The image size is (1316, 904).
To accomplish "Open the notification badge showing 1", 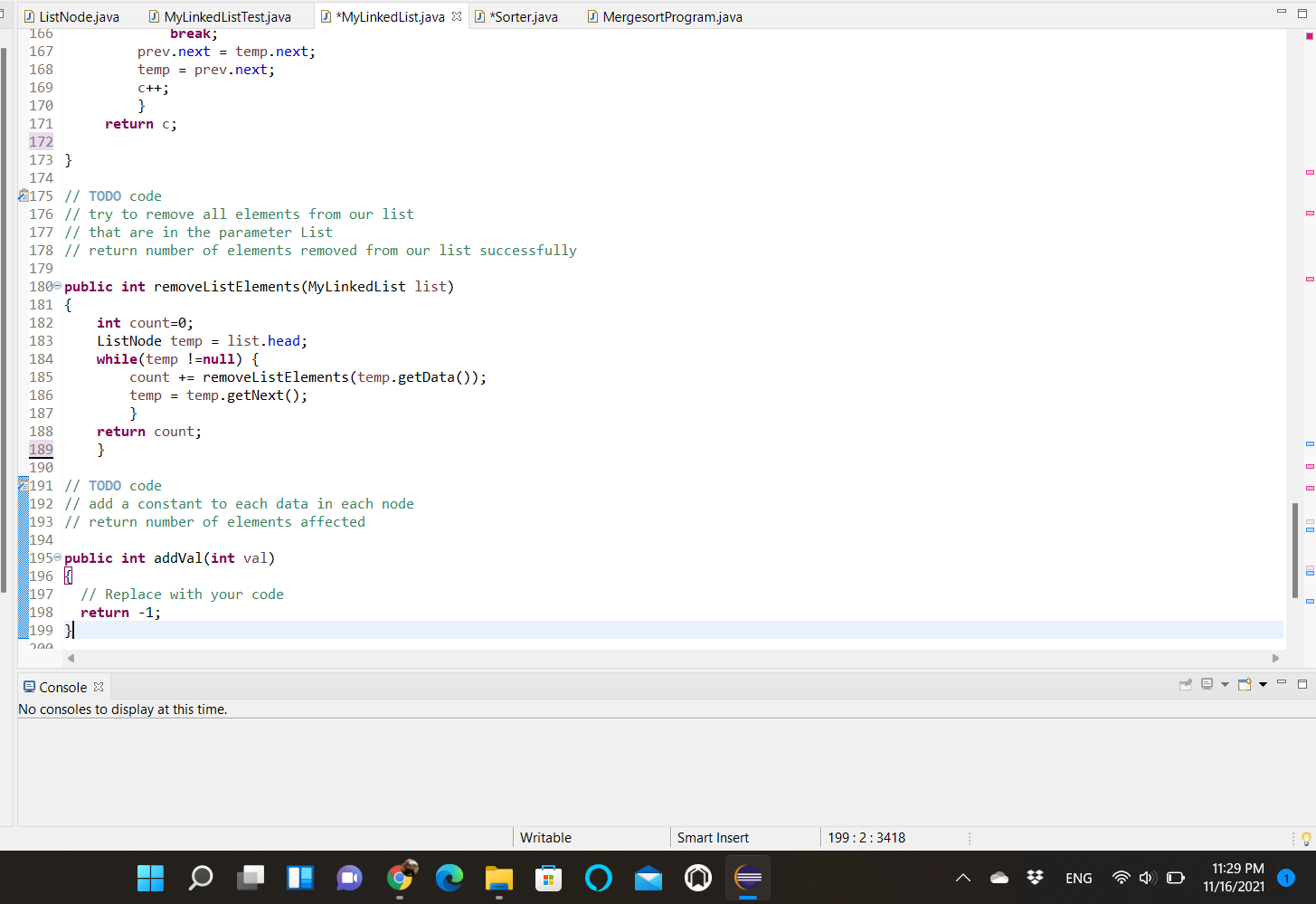I will (x=1286, y=878).
